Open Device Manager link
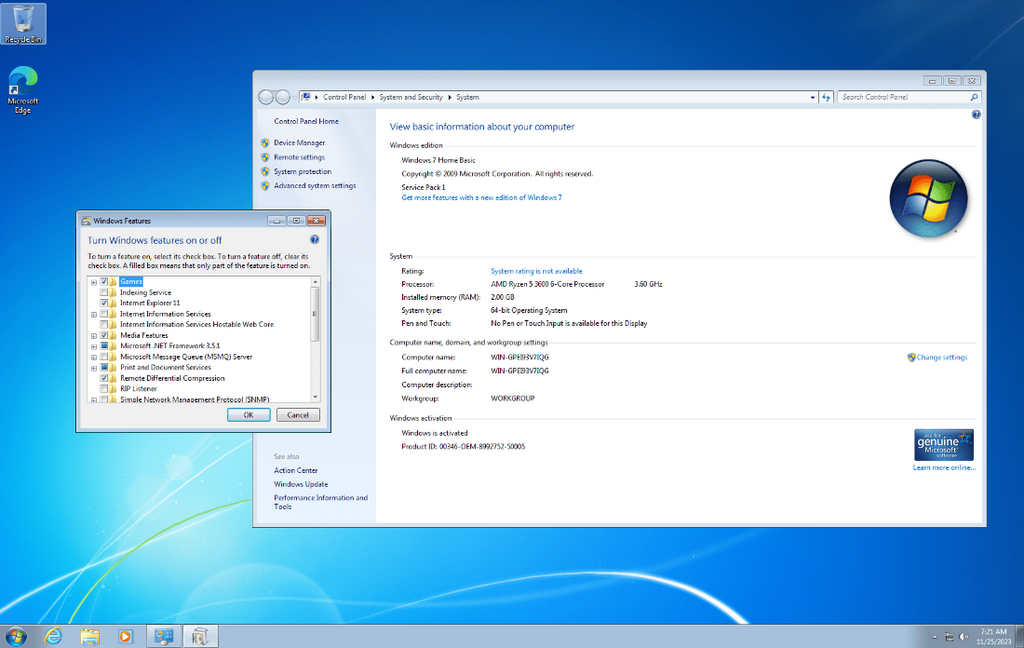The image size is (1024, 648). 299,142
